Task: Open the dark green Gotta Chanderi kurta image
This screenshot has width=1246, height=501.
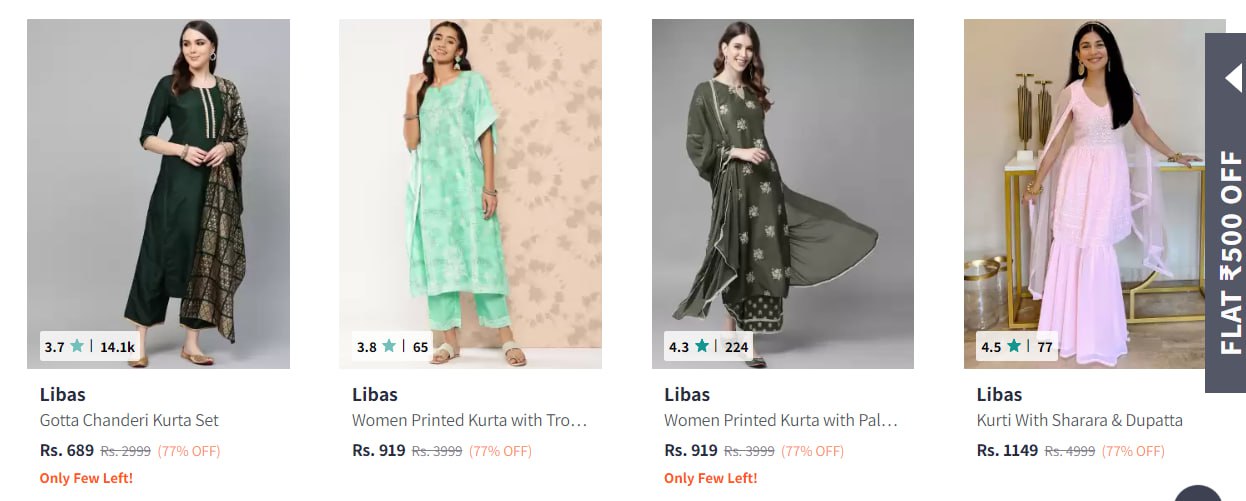Action: pos(158,180)
